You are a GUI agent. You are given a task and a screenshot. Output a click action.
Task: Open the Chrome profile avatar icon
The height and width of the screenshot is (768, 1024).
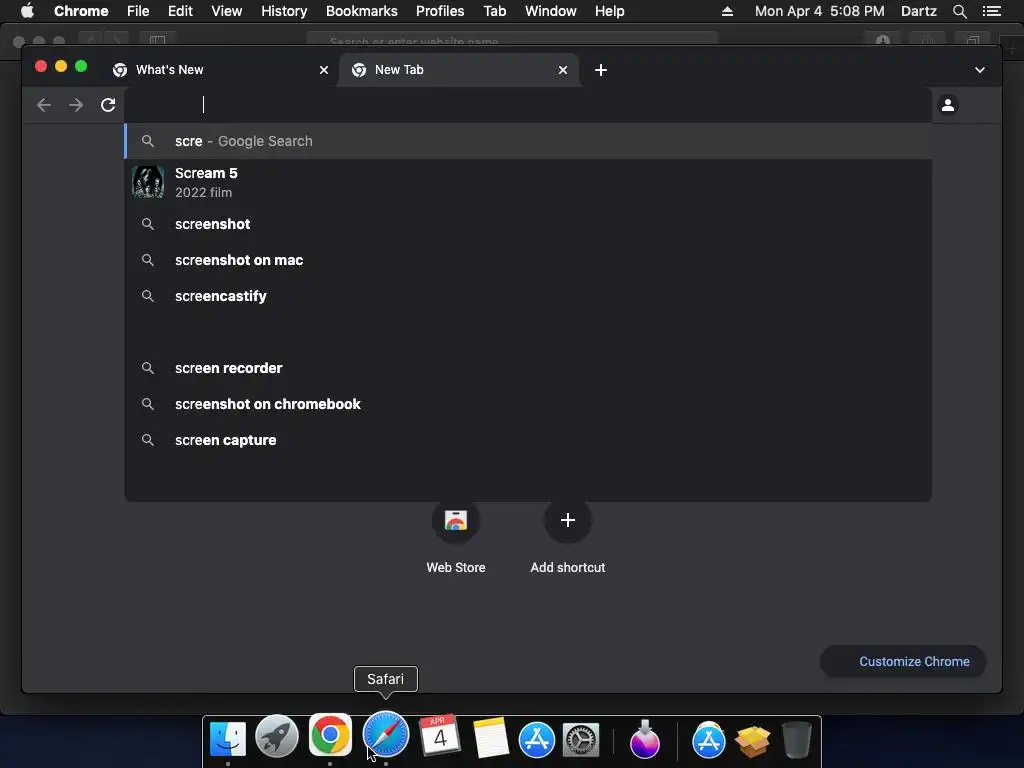[948, 104]
